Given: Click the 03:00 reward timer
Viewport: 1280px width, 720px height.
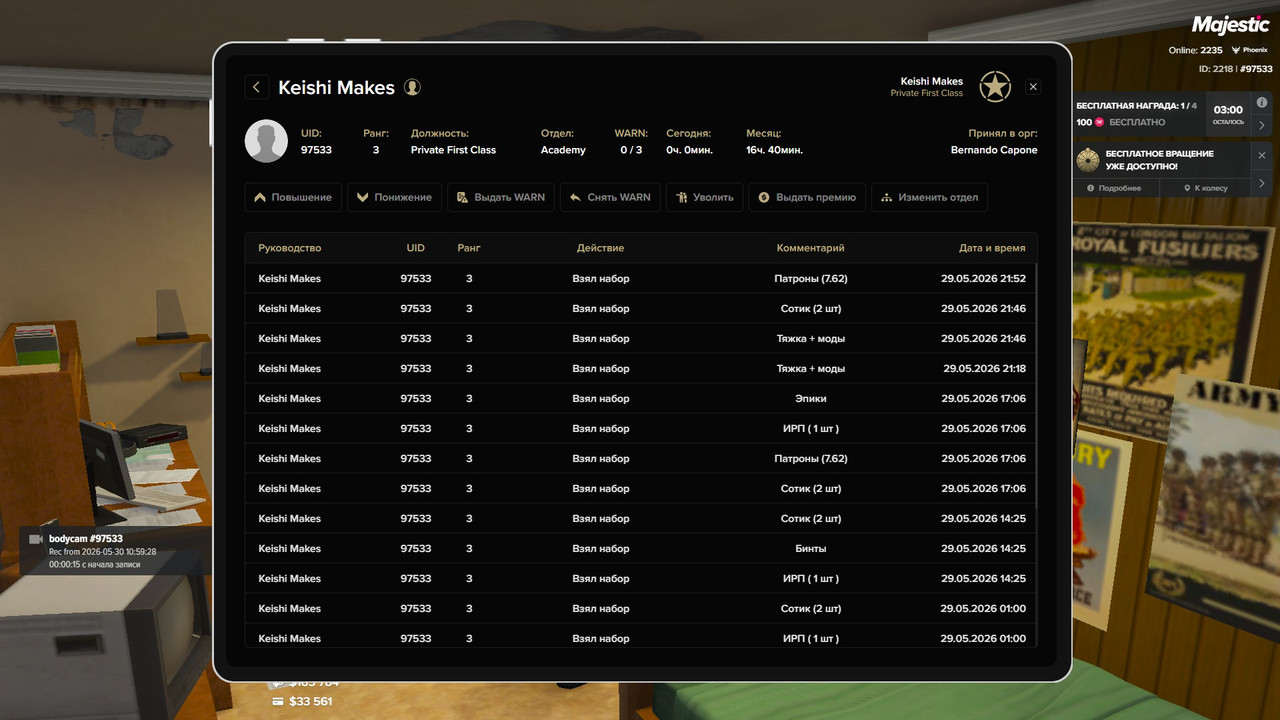Looking at the screenshot, I should (x=1228, y=110).
